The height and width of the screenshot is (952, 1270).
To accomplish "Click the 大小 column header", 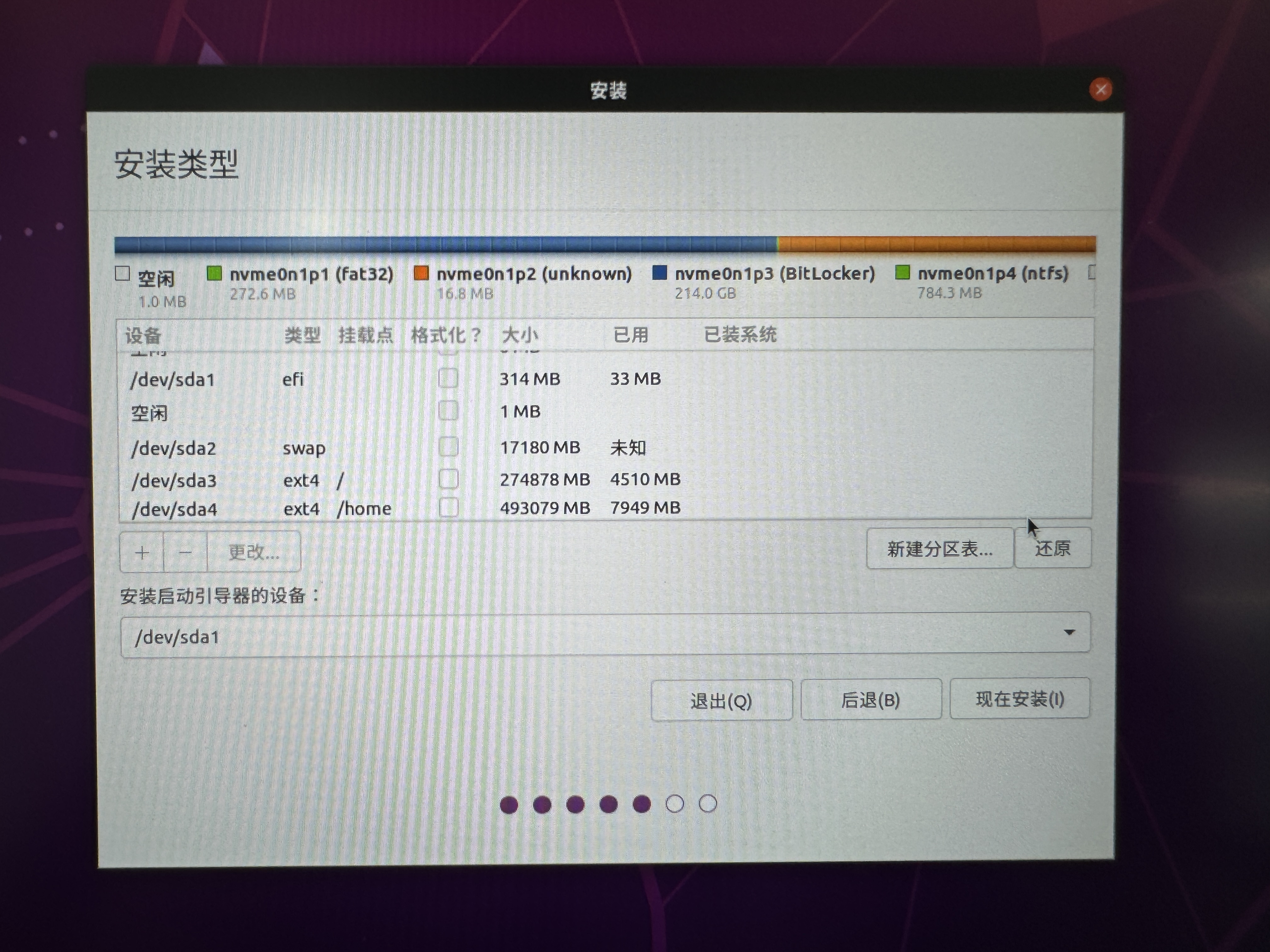I will 520,335.
